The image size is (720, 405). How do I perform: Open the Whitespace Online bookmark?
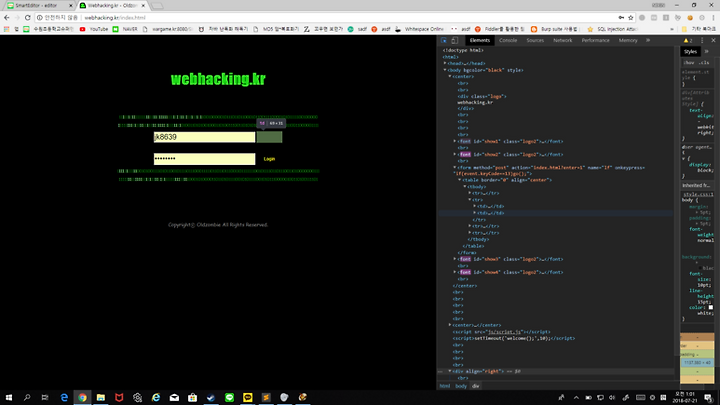click(x=419, y=29)
